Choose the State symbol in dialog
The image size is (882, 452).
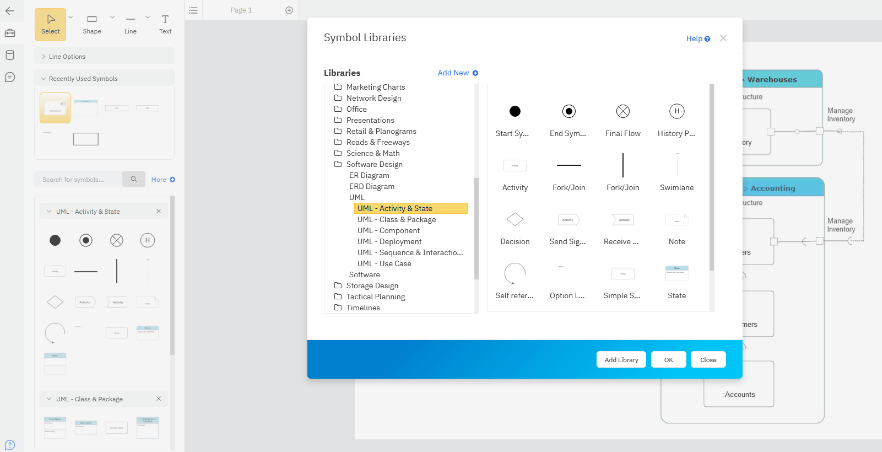[x=677, y=273]
